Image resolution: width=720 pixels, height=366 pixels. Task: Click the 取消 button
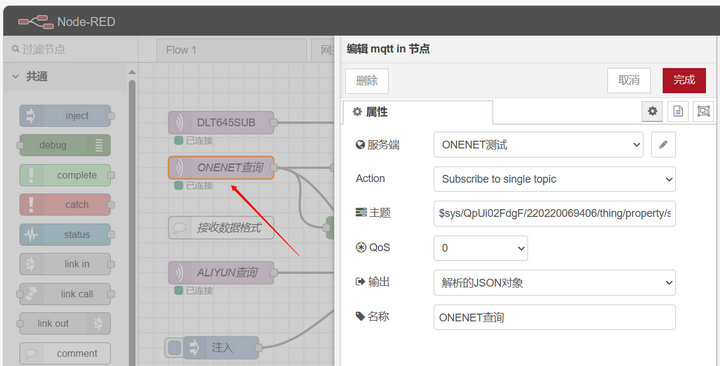[629, 80]
